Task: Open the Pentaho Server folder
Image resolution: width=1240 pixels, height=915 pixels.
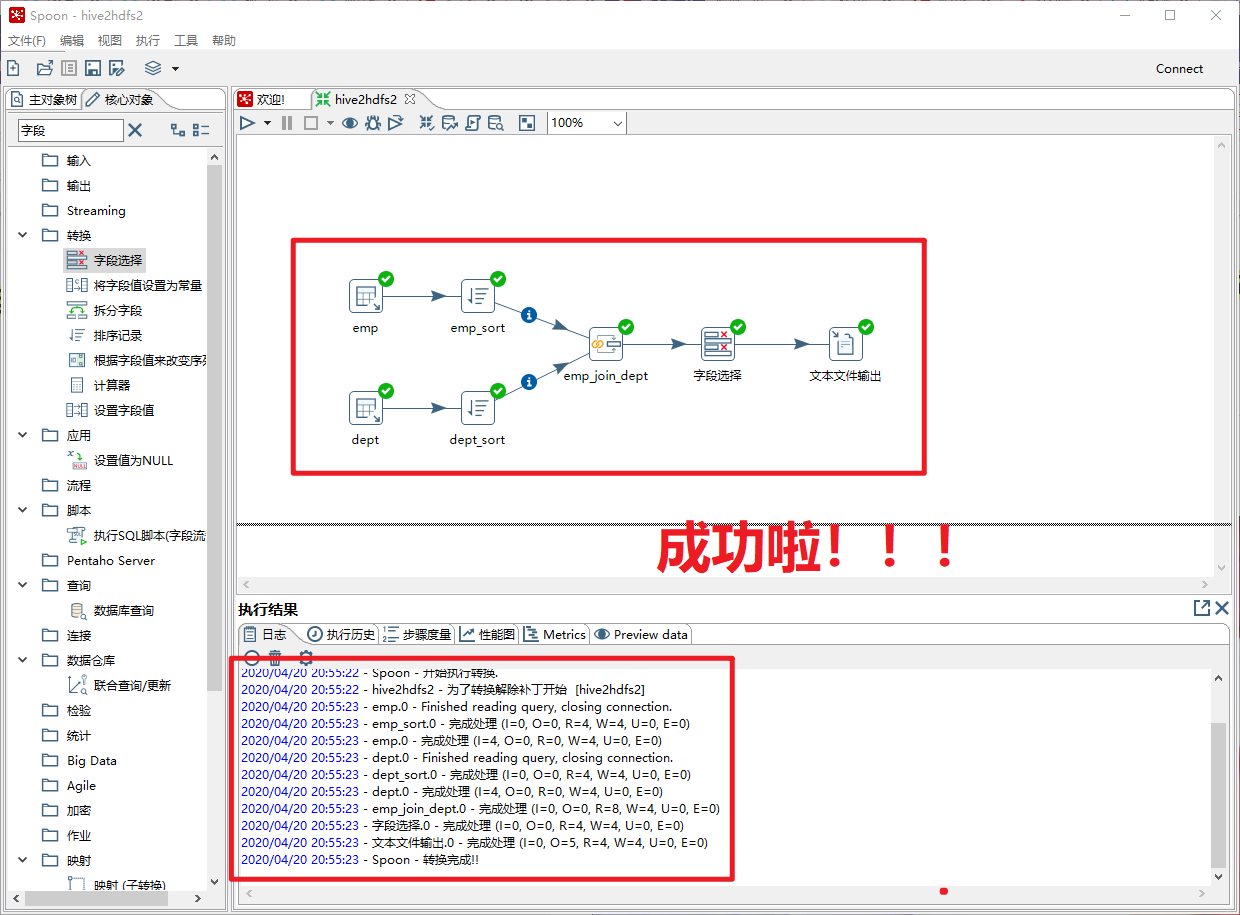Action: [98, 560]
